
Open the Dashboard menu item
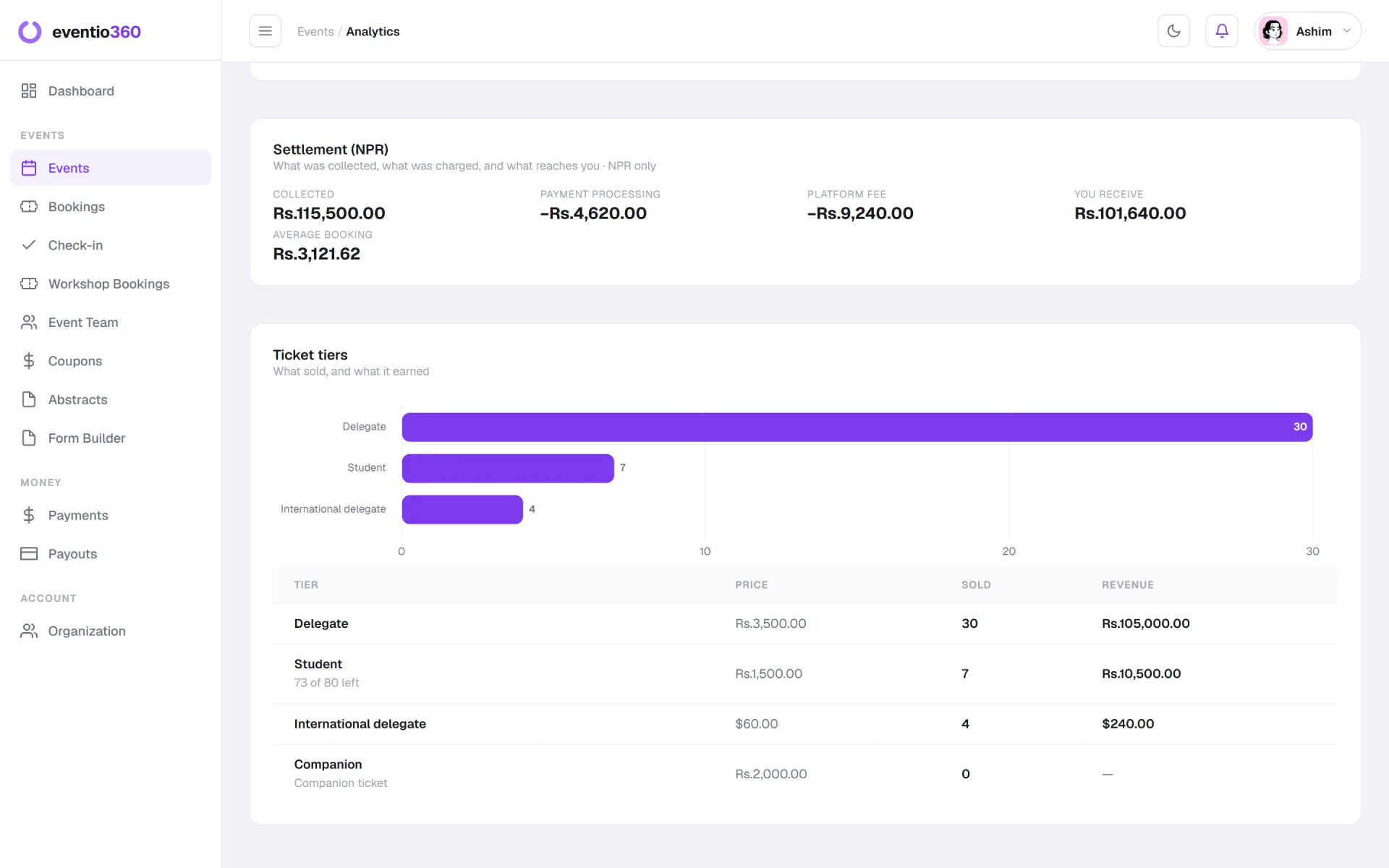tap(111, 90)
